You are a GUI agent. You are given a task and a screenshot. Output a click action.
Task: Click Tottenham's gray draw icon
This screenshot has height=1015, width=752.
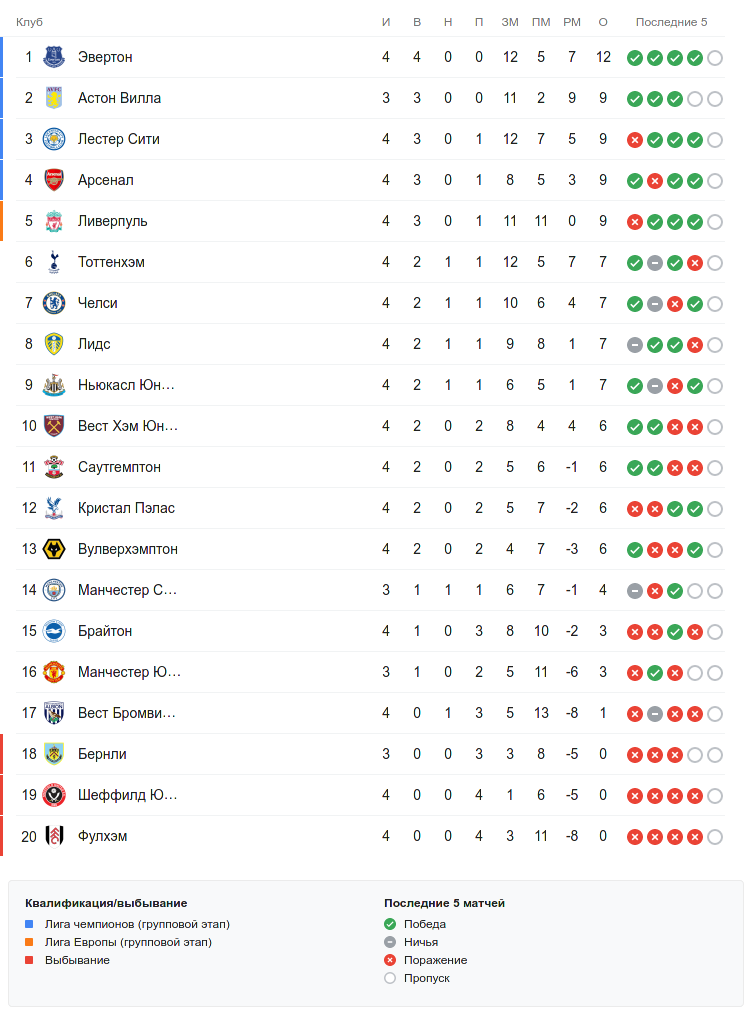tap(654, 263)
